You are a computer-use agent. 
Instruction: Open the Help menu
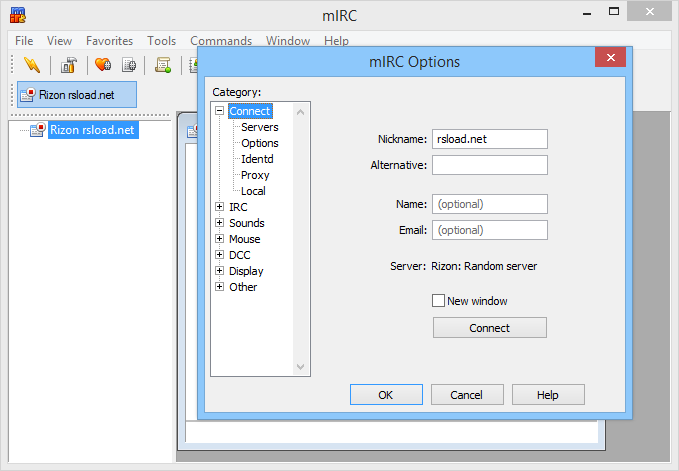tap(336, 41)
